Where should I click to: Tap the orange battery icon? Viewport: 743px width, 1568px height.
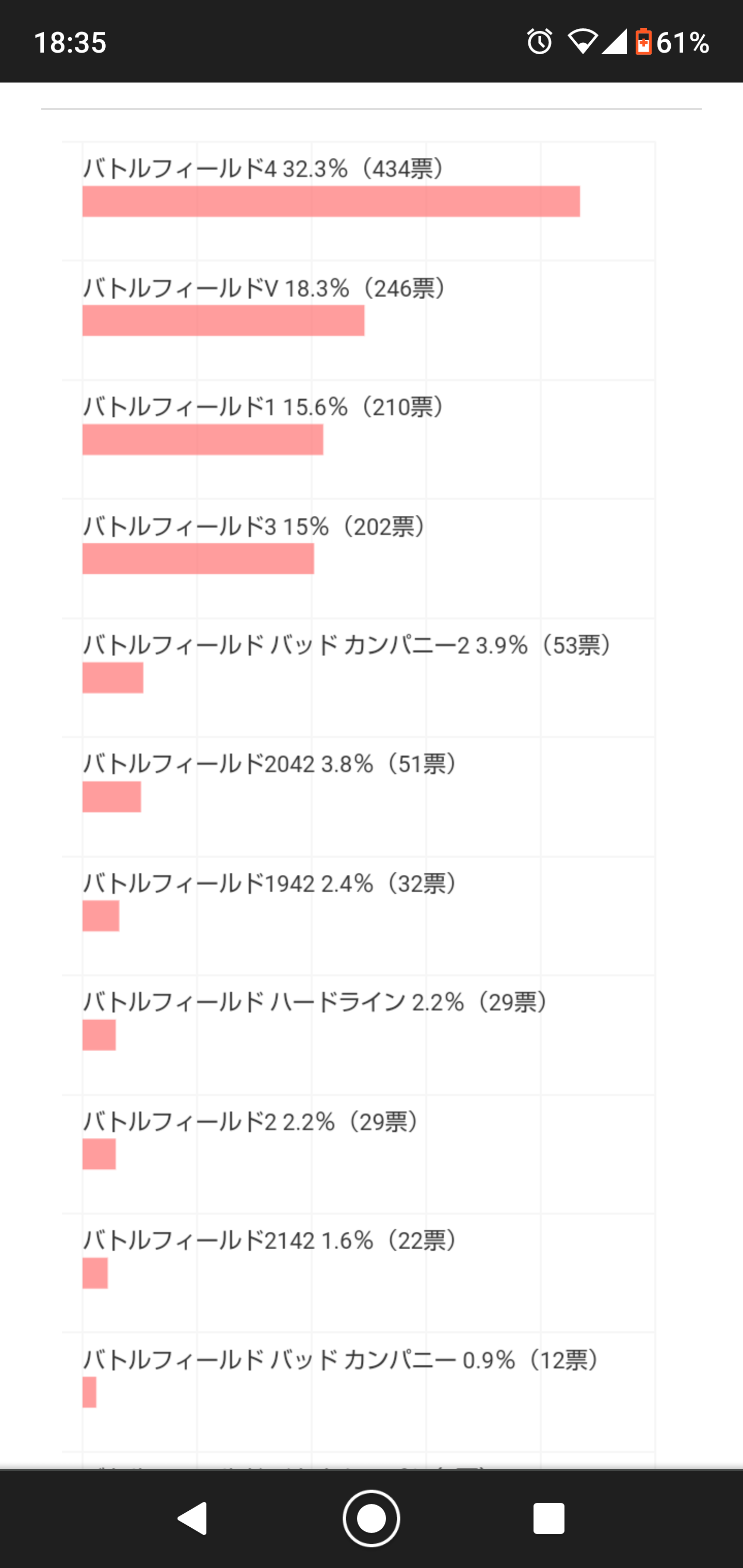(x=643, y=42)
